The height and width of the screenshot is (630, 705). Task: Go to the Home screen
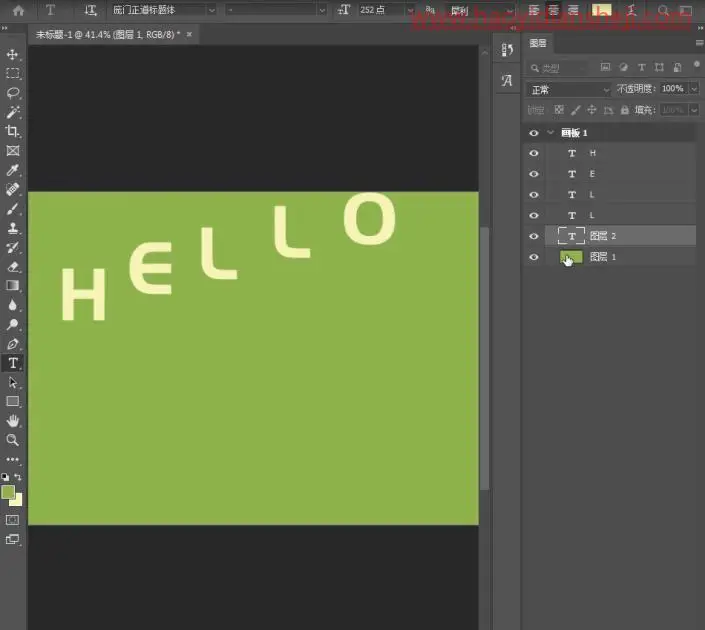coord(18,10)
